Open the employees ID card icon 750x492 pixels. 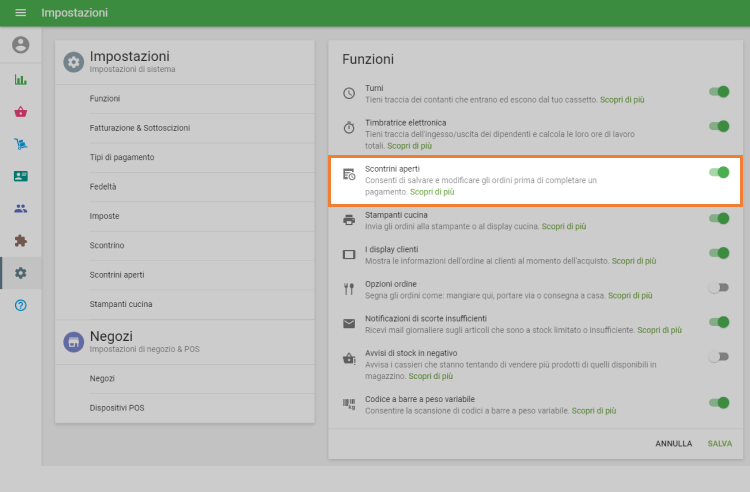(x=20, y=176)
